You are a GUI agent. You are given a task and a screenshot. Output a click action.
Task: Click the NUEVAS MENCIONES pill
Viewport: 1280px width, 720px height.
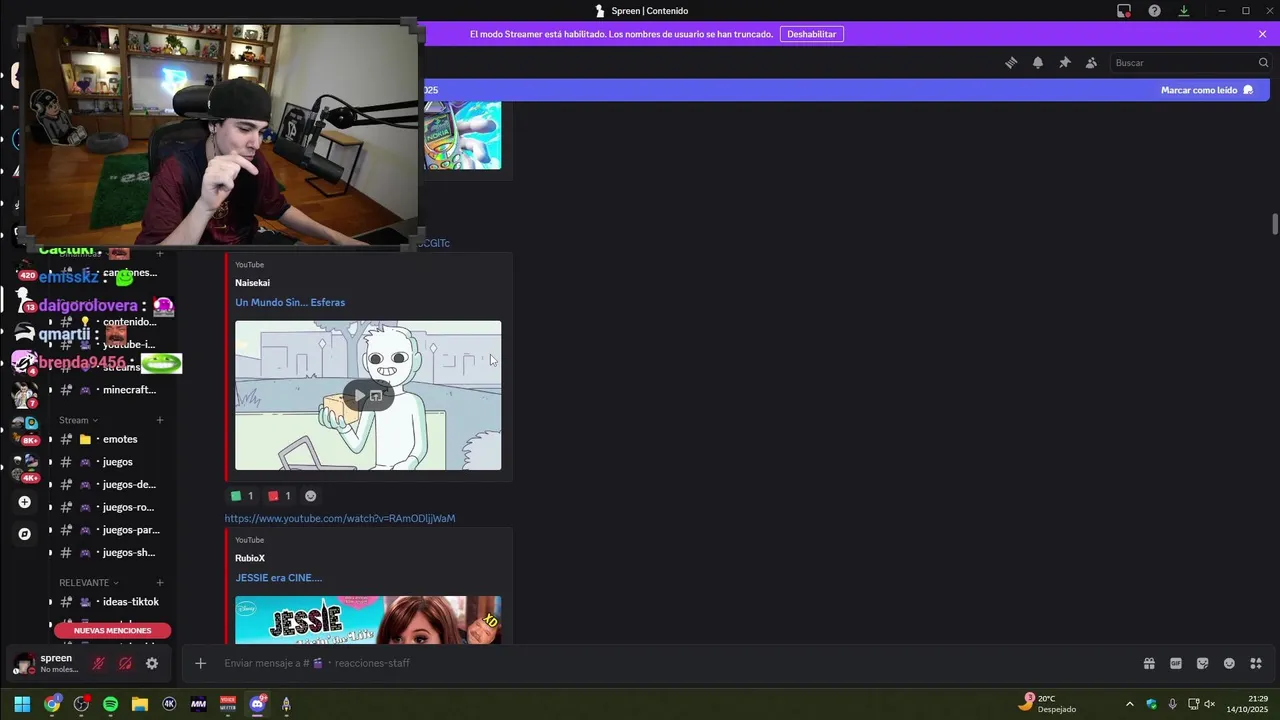click(x=113, y=631)
